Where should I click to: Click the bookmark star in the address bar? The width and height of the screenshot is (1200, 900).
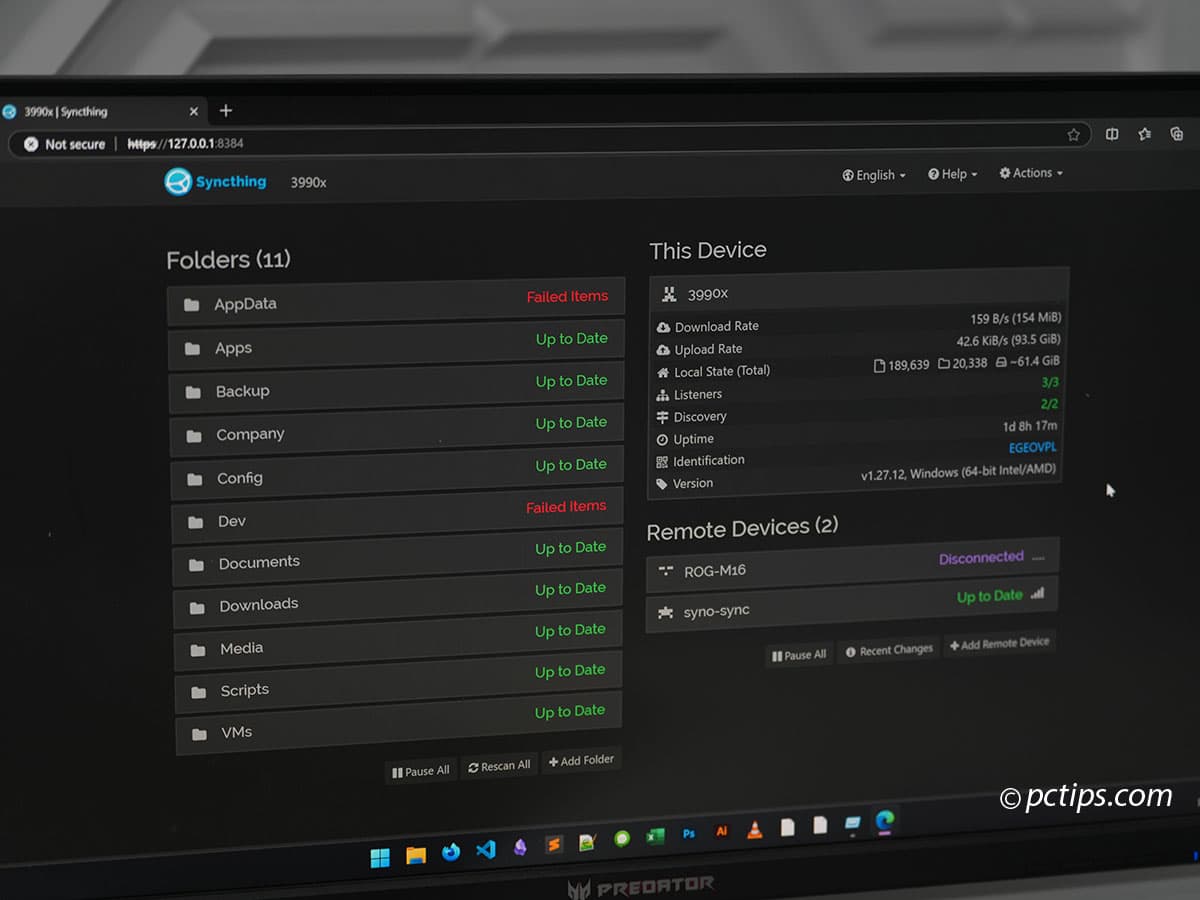point(1073,134)
